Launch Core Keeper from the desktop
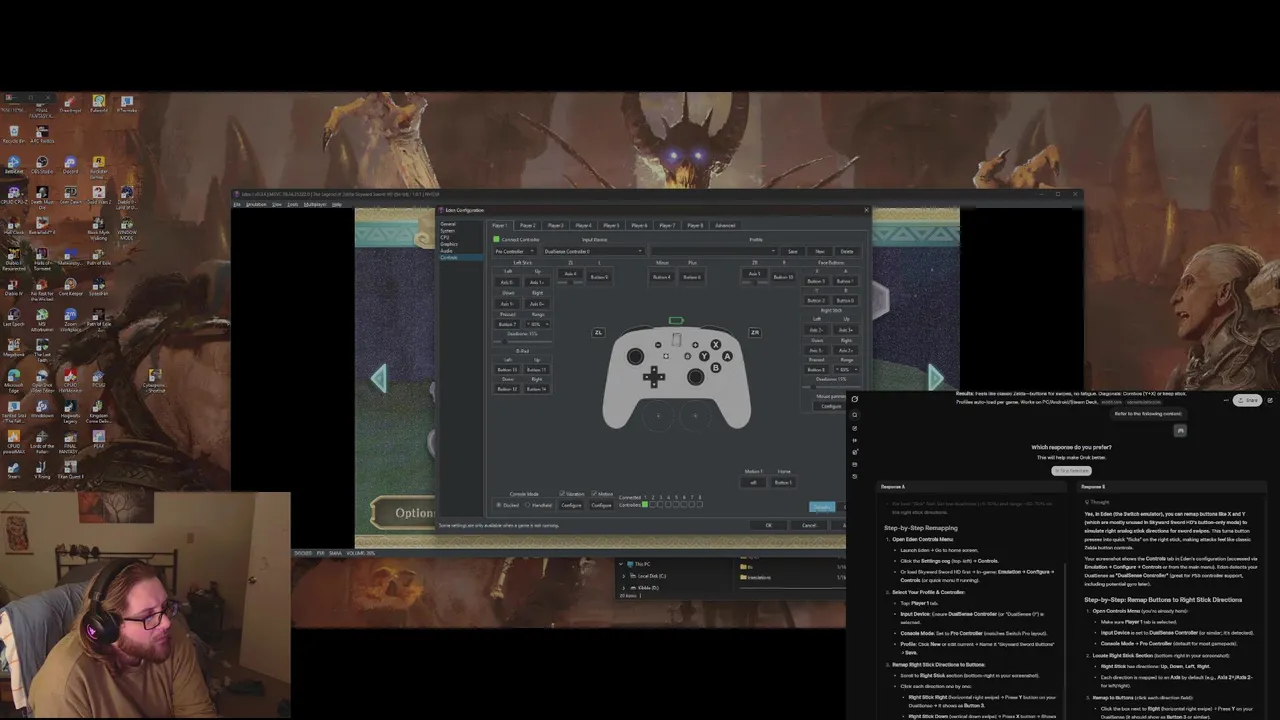 [70, 286]
